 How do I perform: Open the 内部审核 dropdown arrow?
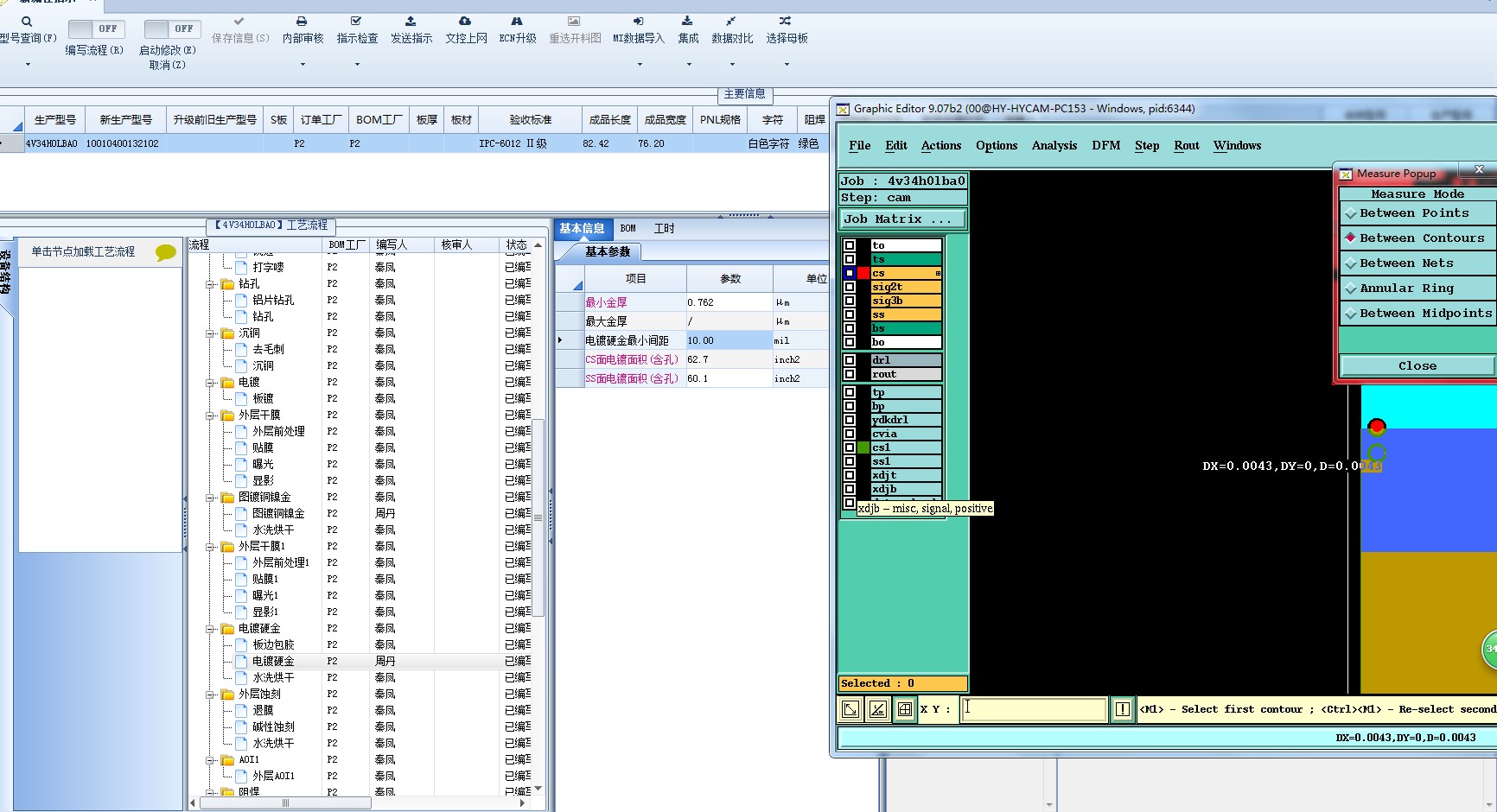[x=303, y=65]
